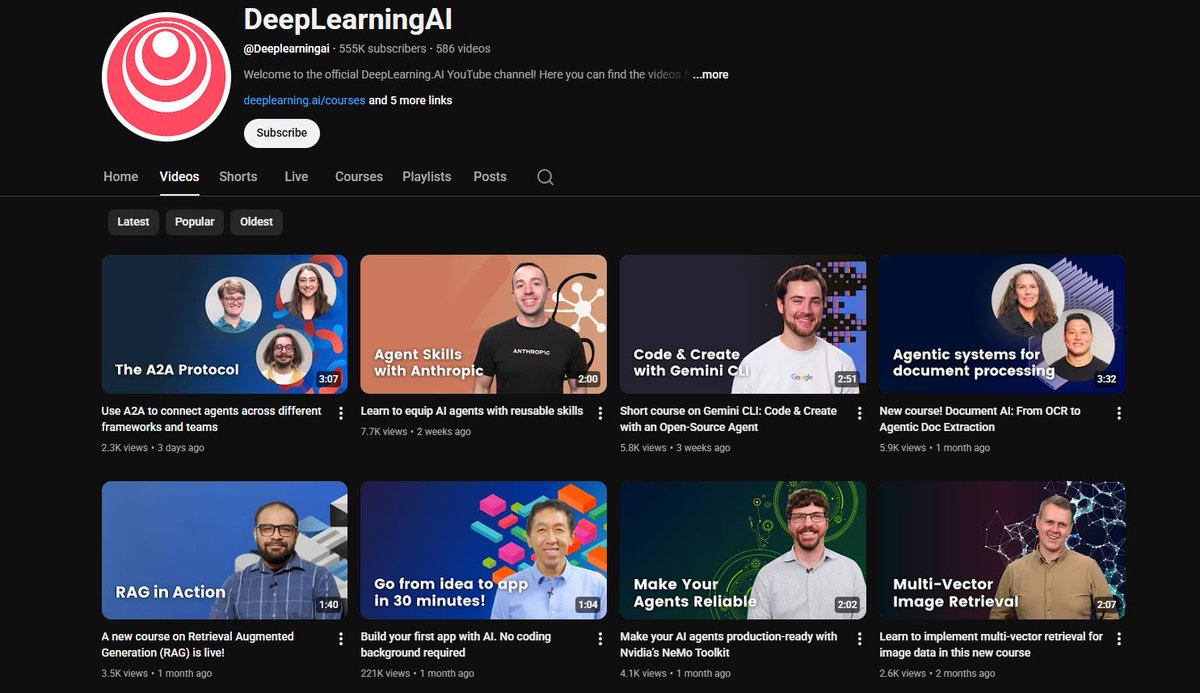Click title 'New course! Document AI: From OCR to Agentic'
Screen dimensions: 1200x693
coord(980,419)
